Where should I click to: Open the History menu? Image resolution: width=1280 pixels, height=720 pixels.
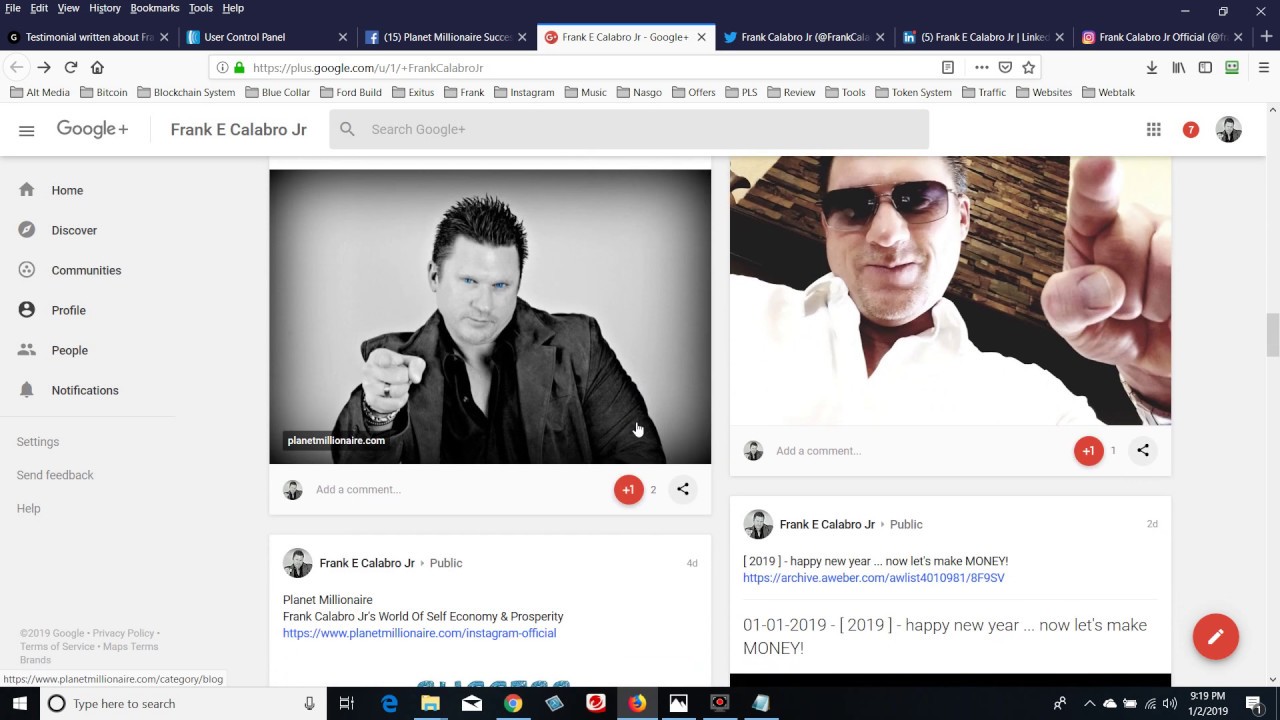pos(105,8)
